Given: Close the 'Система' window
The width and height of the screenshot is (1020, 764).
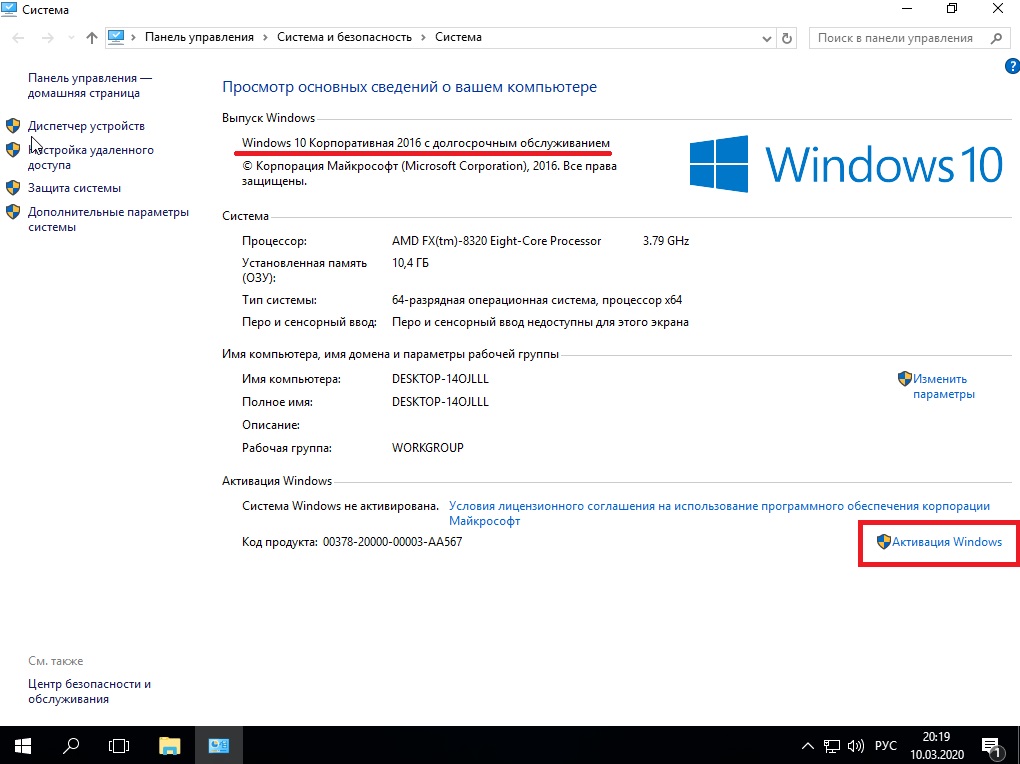Looking at the screenshot, I should coord(997,9).
